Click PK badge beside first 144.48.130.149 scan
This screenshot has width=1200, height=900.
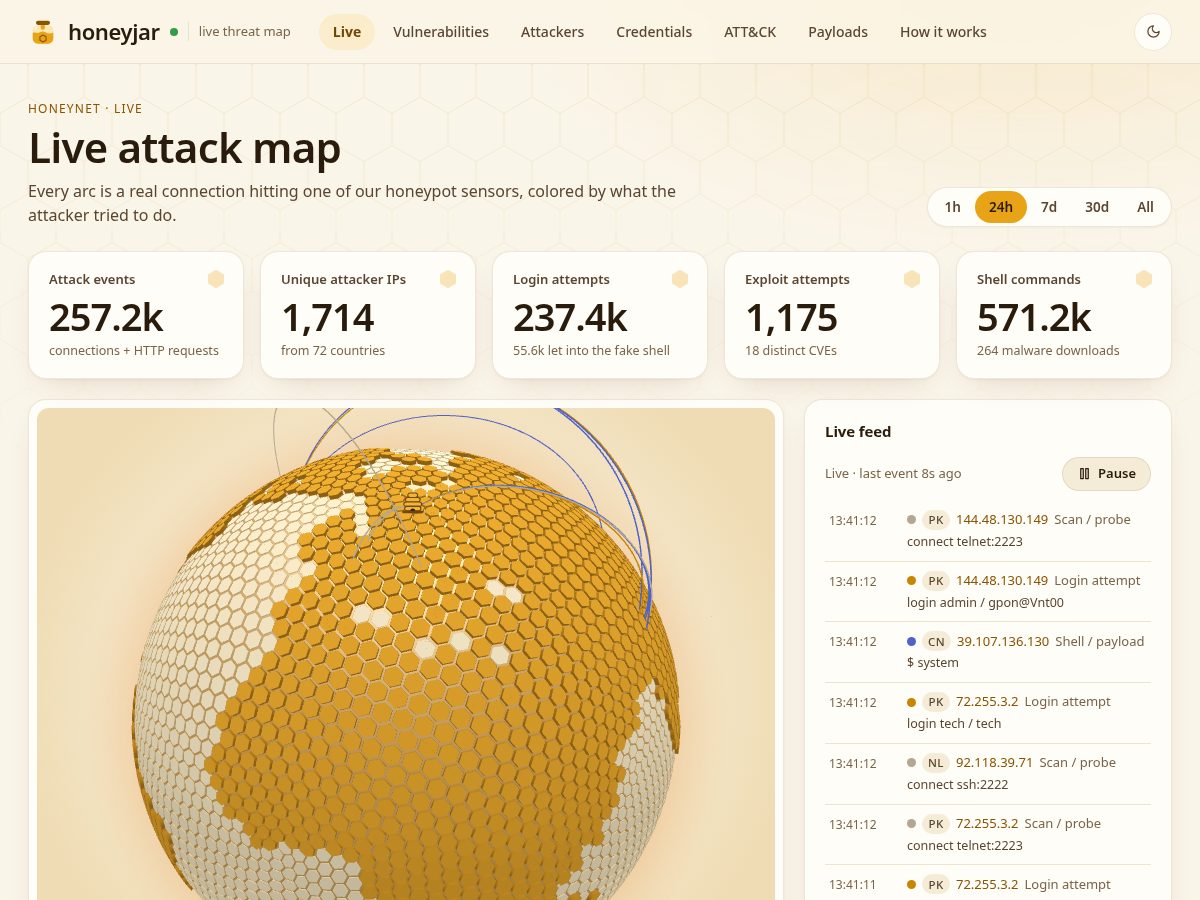pos(935,520)
